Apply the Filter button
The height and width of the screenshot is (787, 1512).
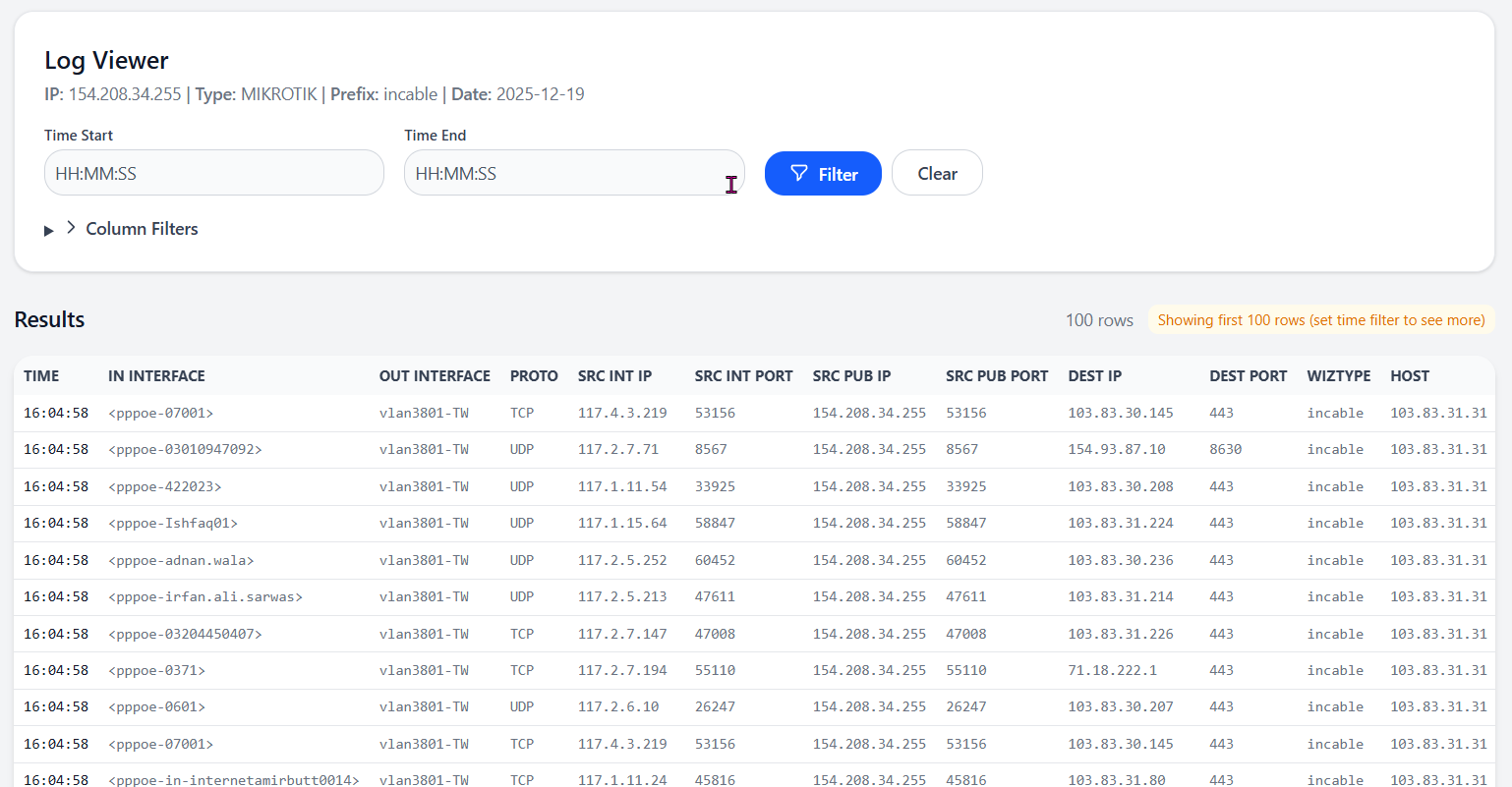click(823, 173)
